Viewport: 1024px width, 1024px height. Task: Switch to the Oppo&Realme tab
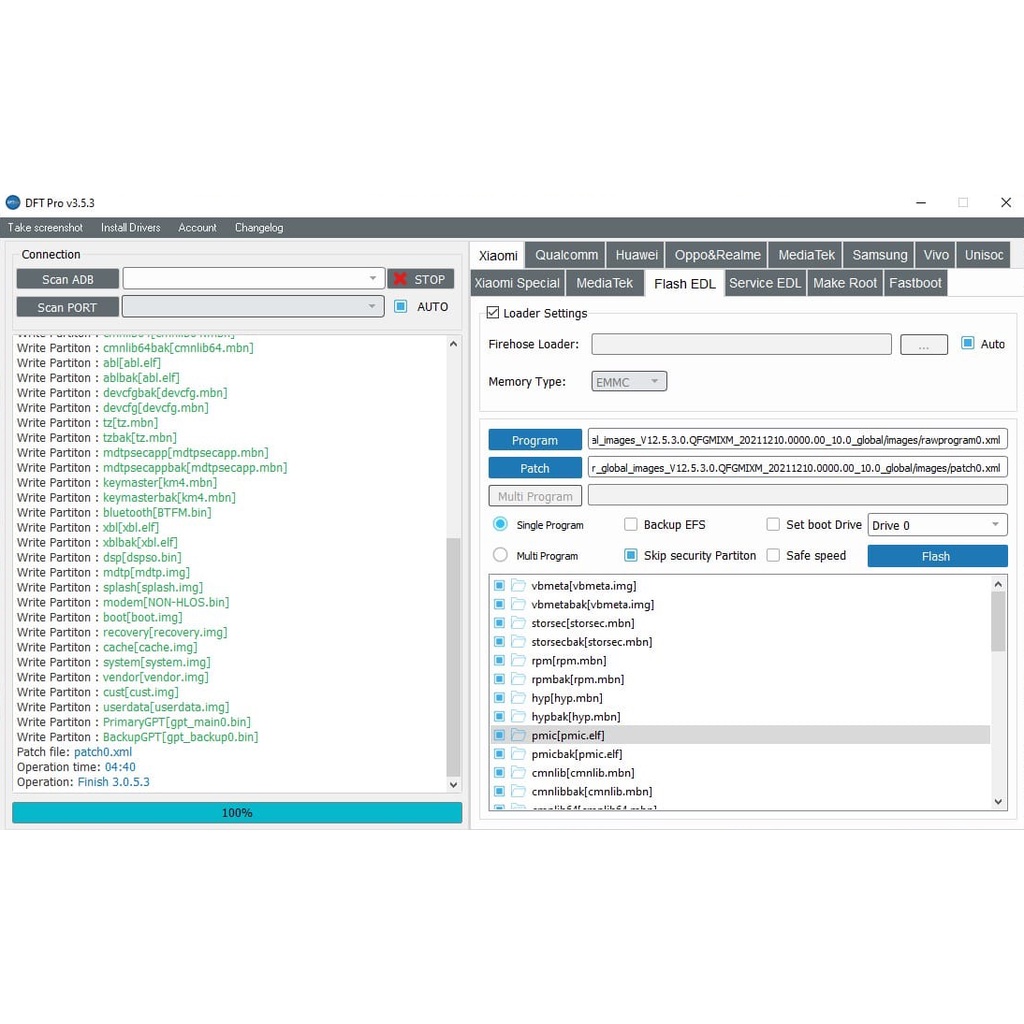click(x=717, y=255)
